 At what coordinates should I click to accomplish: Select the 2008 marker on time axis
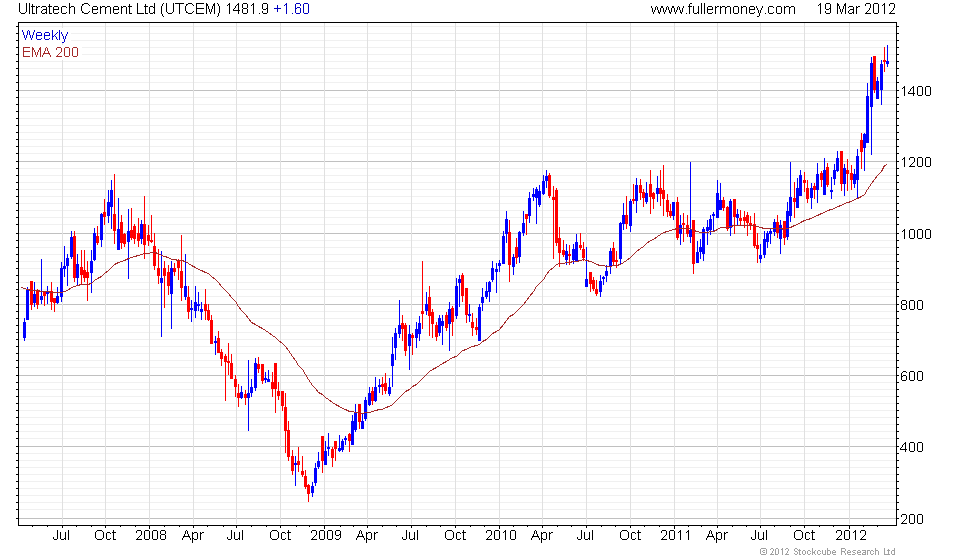pyautogui.click(x=150, y=535)
